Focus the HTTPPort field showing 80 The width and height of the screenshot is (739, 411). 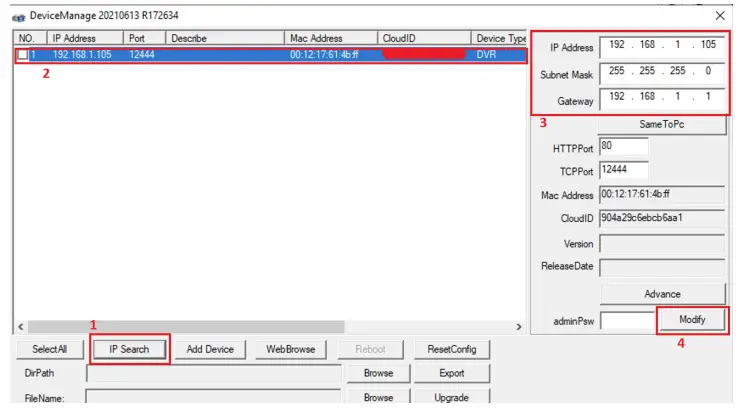(x=624, y=146)
